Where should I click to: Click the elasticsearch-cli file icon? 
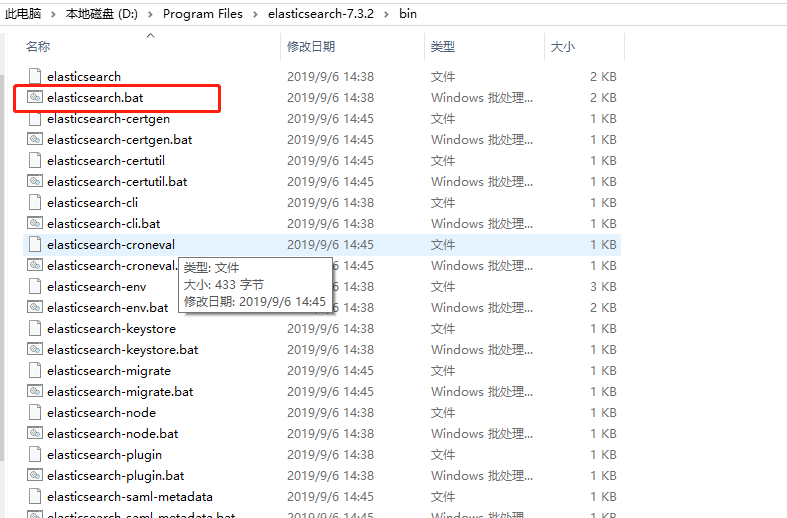[x=35, y=203]
